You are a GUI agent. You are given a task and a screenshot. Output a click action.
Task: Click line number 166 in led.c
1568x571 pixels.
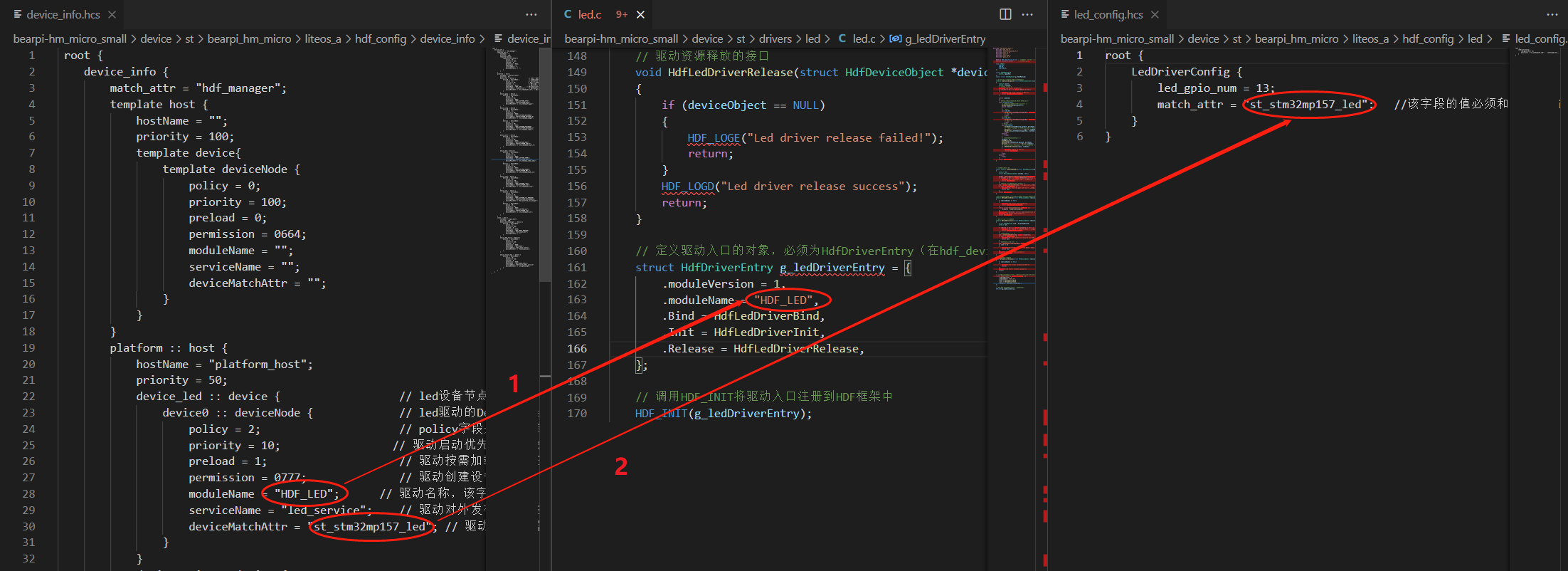coord(577,348)
